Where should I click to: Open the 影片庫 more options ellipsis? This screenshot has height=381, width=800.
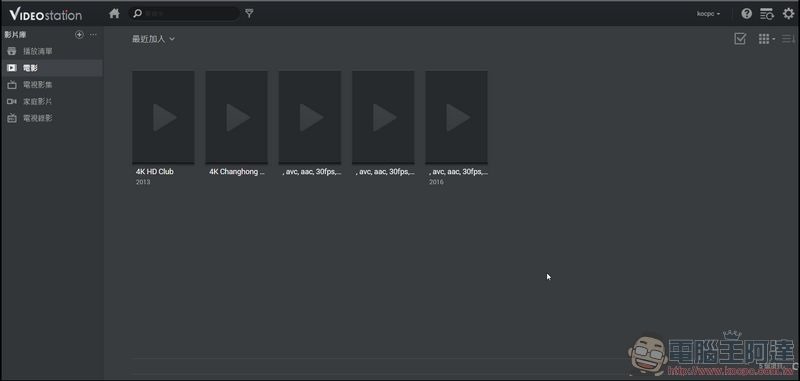point(93,35)
